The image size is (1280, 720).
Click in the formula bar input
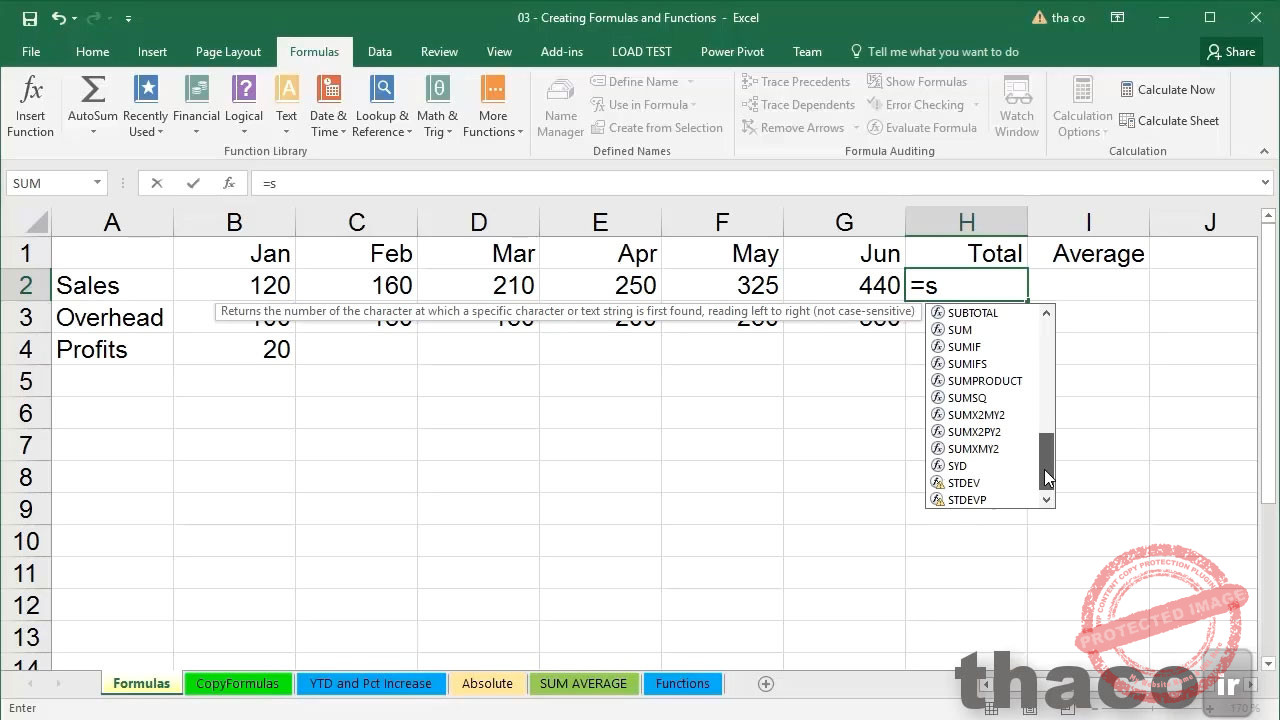[x=755, y=183]
